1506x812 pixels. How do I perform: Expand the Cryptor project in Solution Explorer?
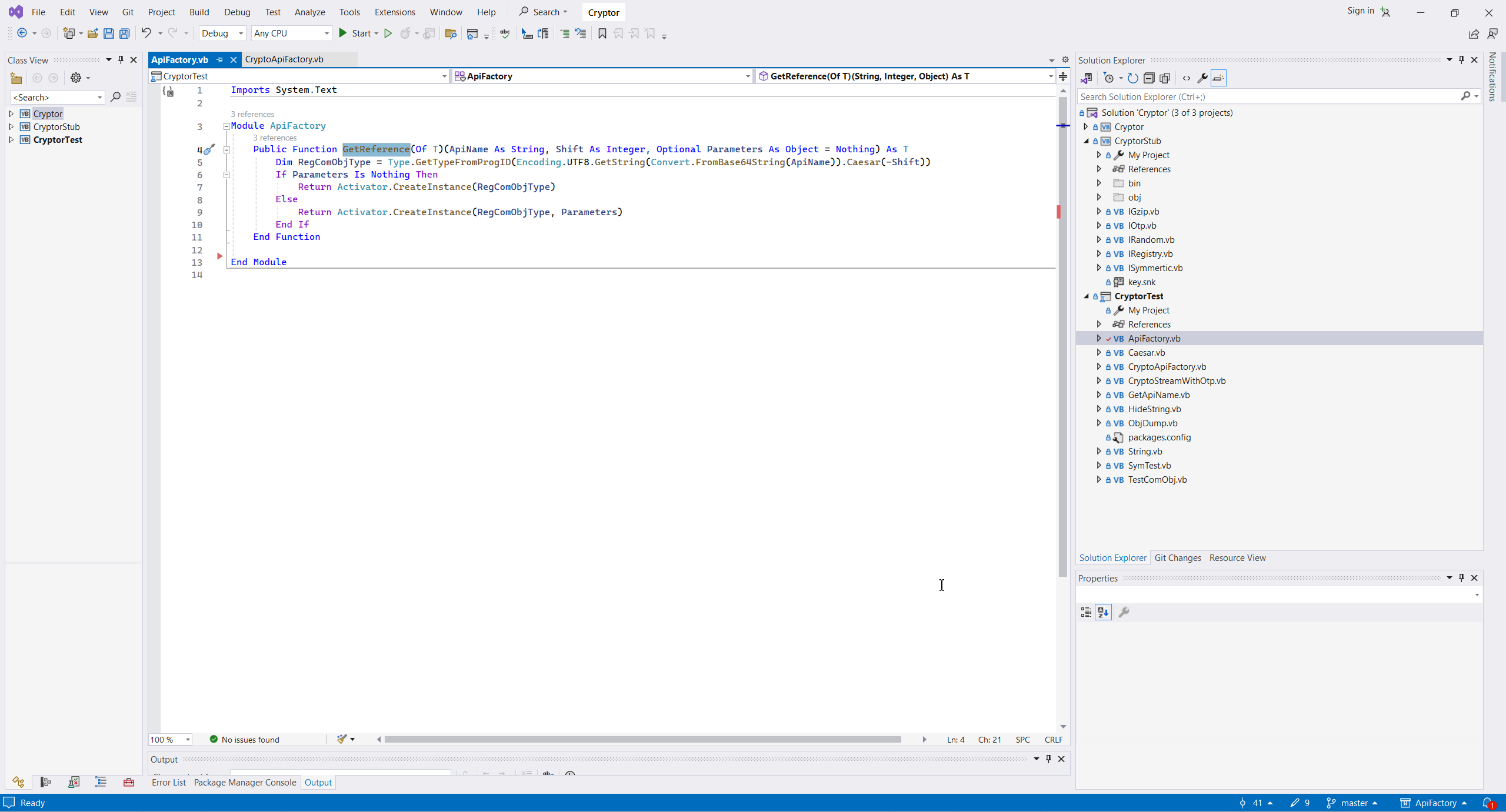click(x=1086, y=126)
